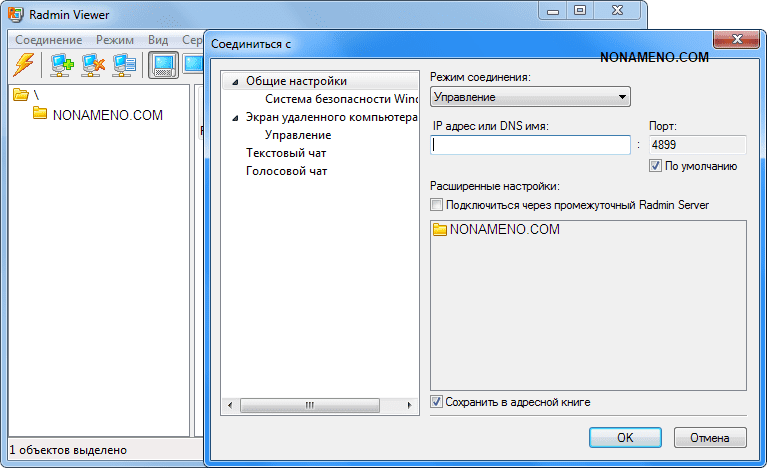Image resolution: width=767 pixels, height=468 pixels.
Task: Click the "Отмена" button
Action: pyautogui.click(x=710, y=437)
